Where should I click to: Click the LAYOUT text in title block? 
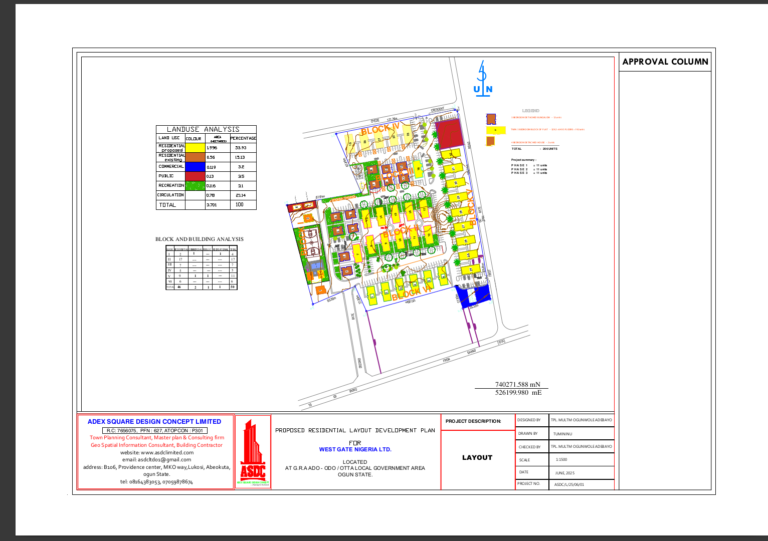(476, 458)
